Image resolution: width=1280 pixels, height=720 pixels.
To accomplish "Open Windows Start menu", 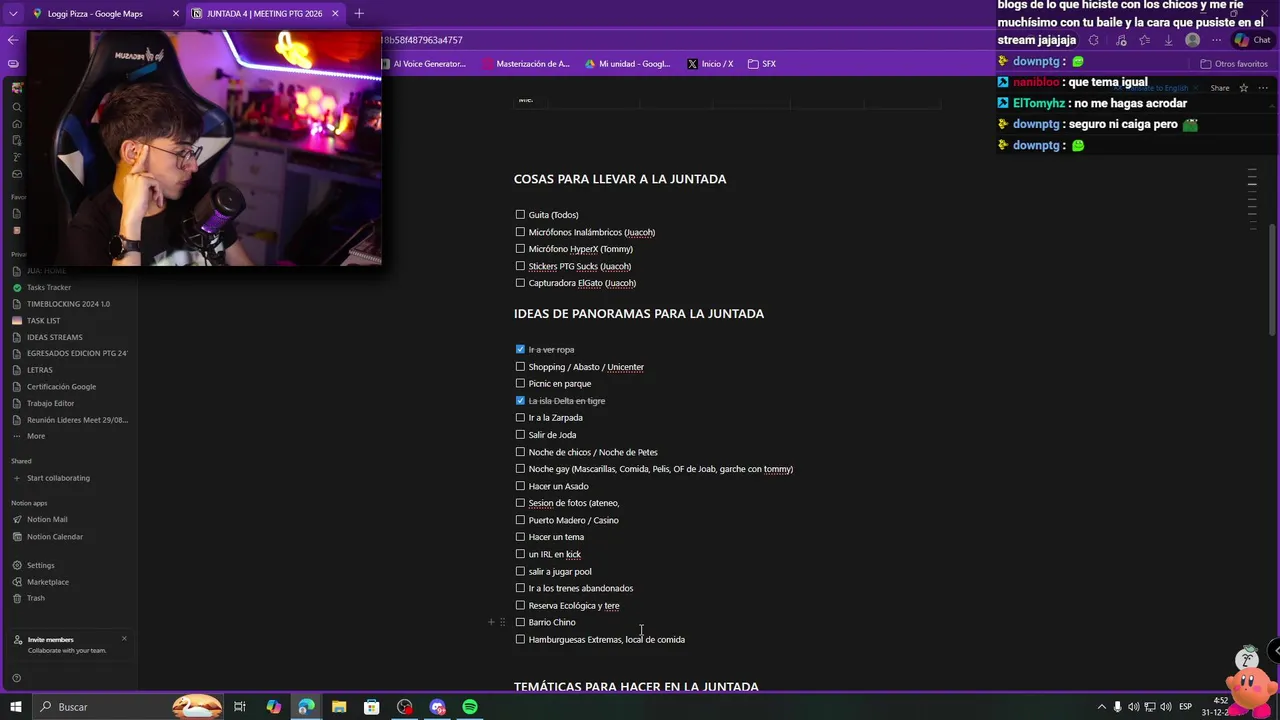I will point(16,707).
